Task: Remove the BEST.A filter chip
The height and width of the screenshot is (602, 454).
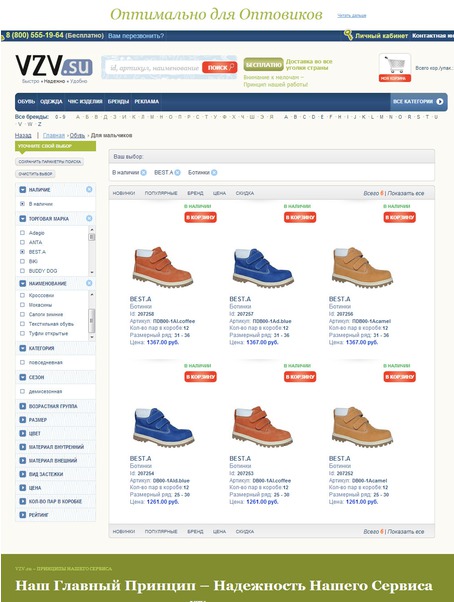Action: click(x=177, y=173)
